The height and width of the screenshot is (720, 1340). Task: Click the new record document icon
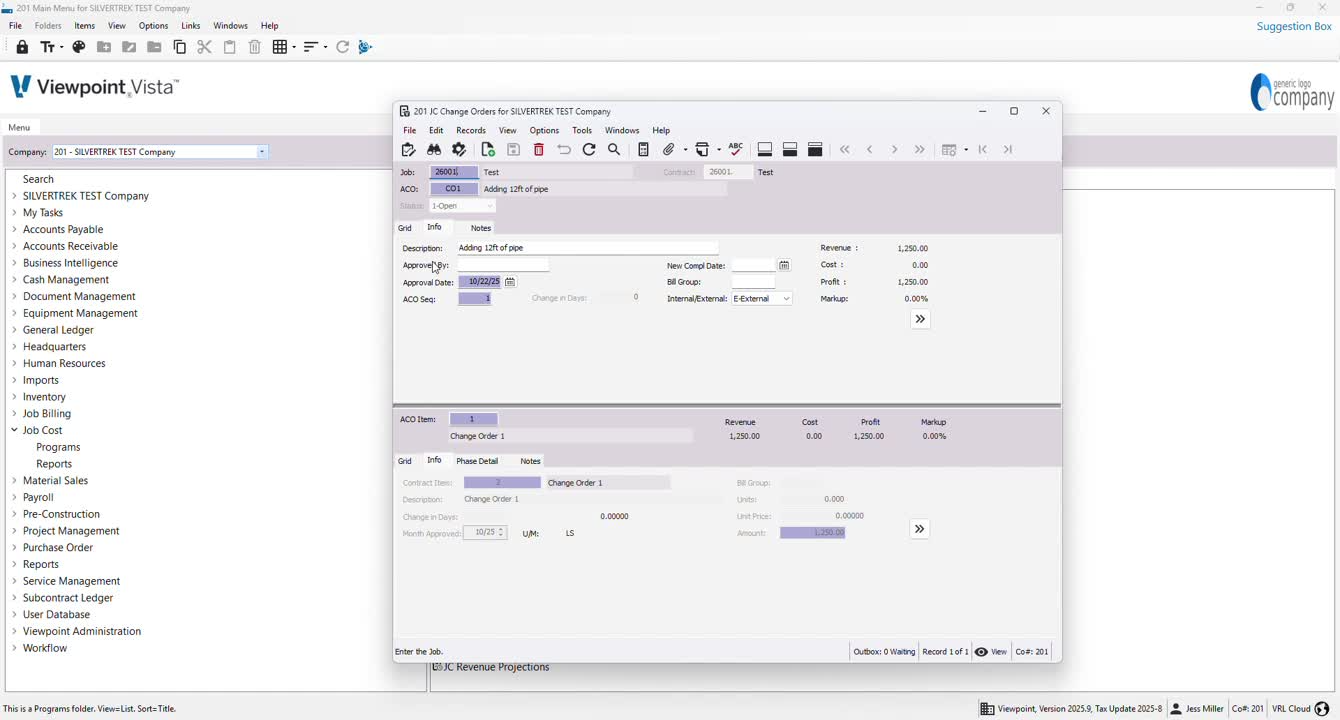click(488, 150)
